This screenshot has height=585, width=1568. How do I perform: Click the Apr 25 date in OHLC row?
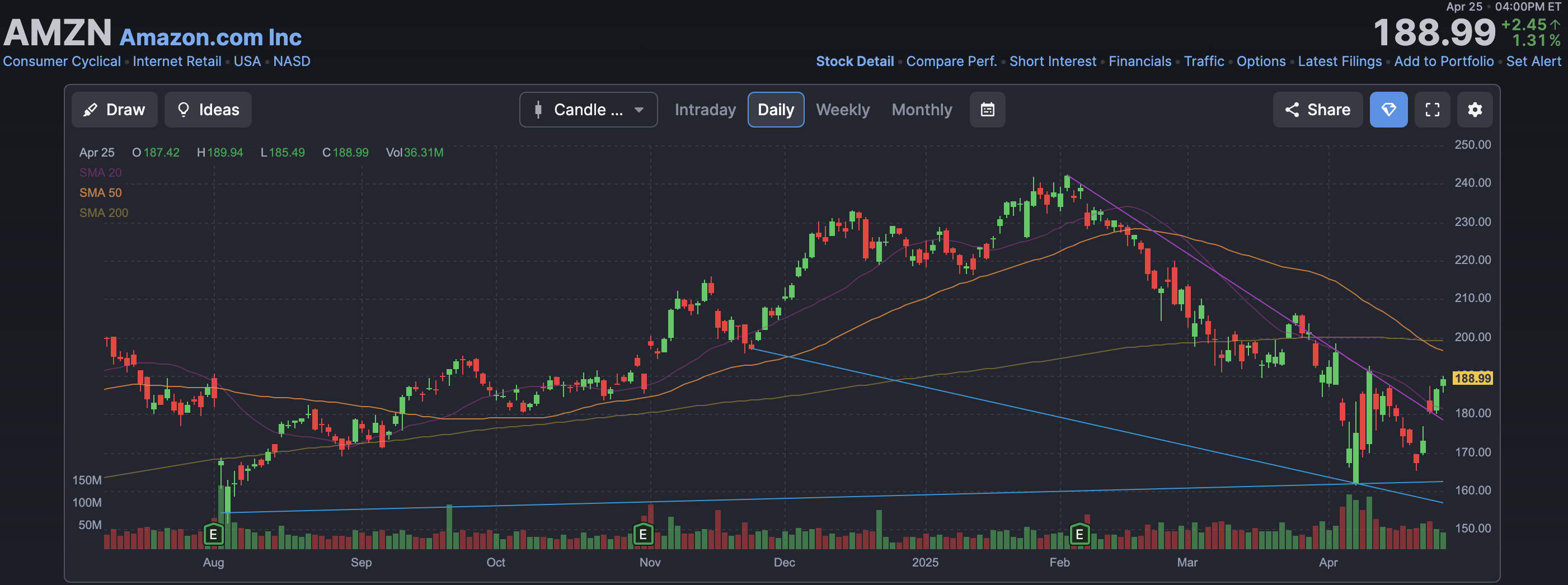coord(97,152)
